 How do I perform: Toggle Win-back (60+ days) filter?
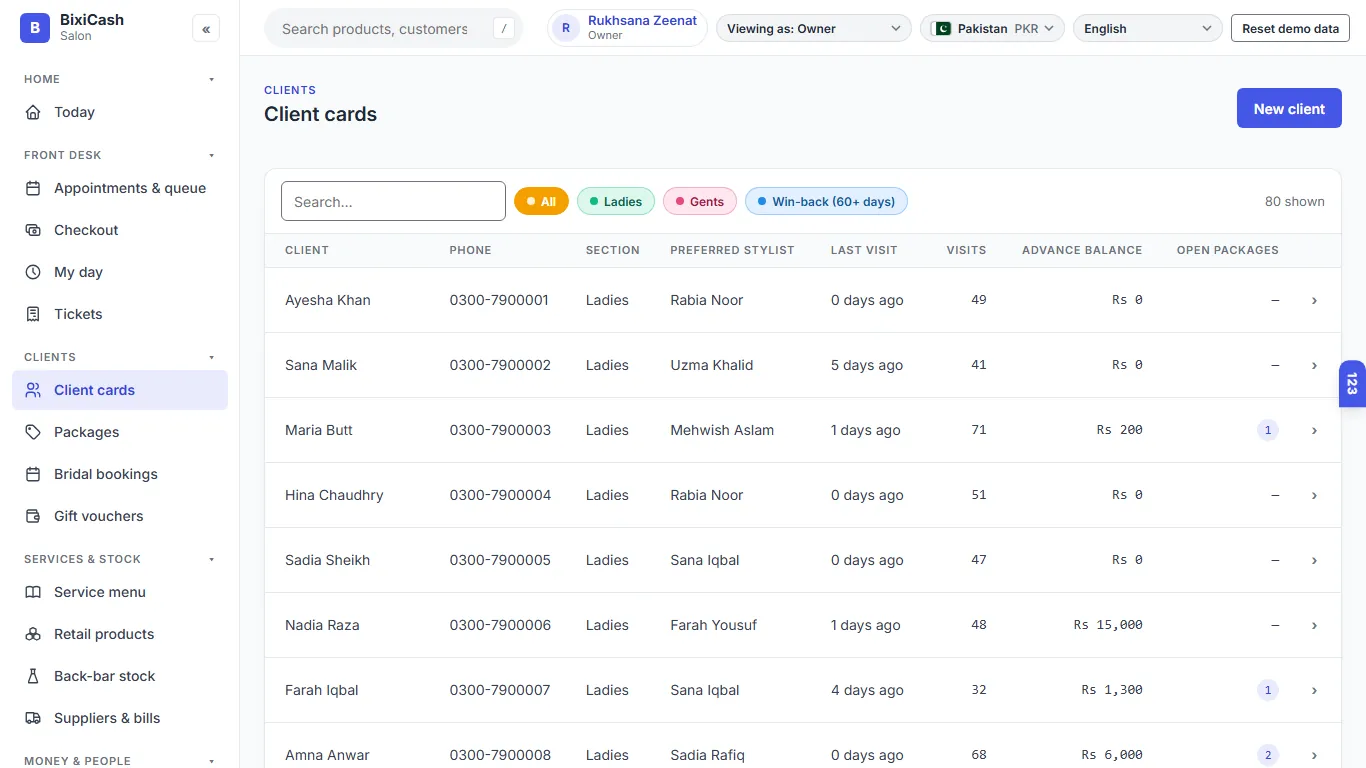point(826,201)
